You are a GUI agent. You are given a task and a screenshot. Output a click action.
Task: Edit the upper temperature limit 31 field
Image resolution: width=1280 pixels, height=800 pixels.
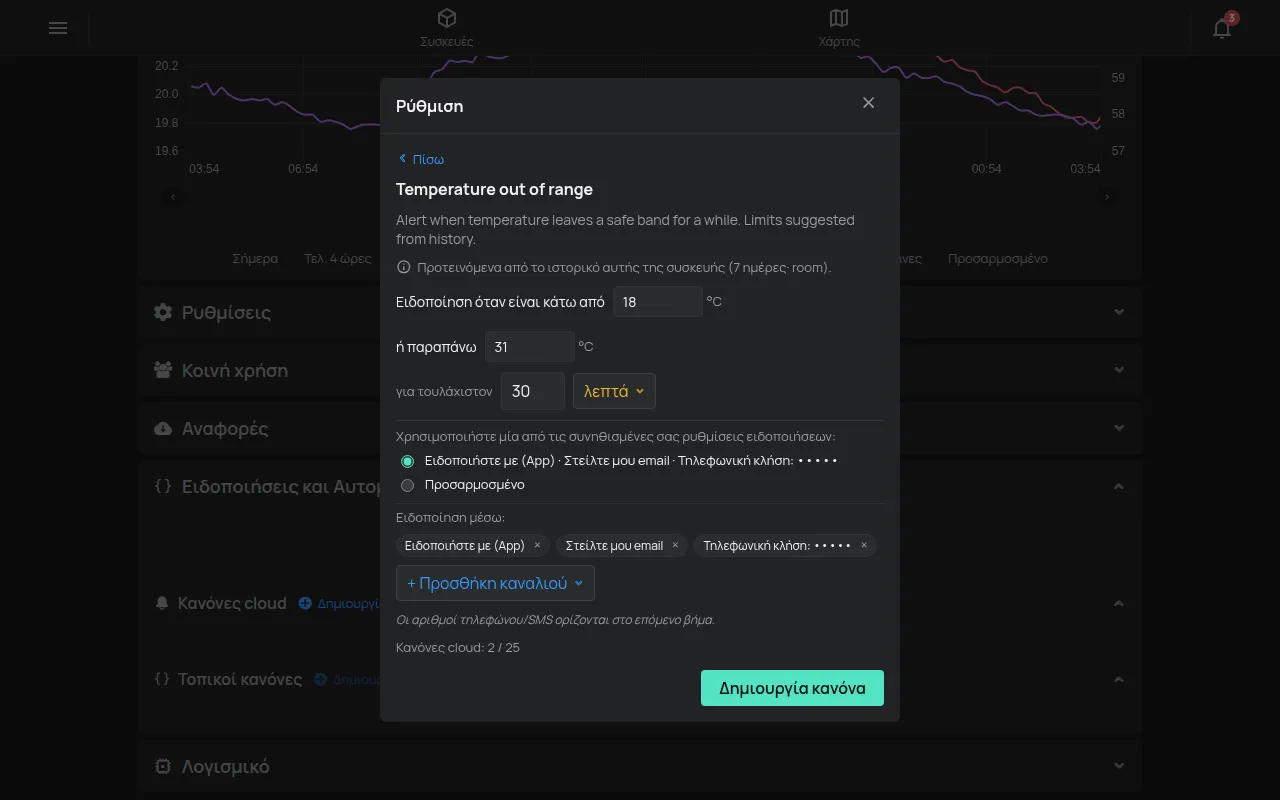[x=529, y=347]
